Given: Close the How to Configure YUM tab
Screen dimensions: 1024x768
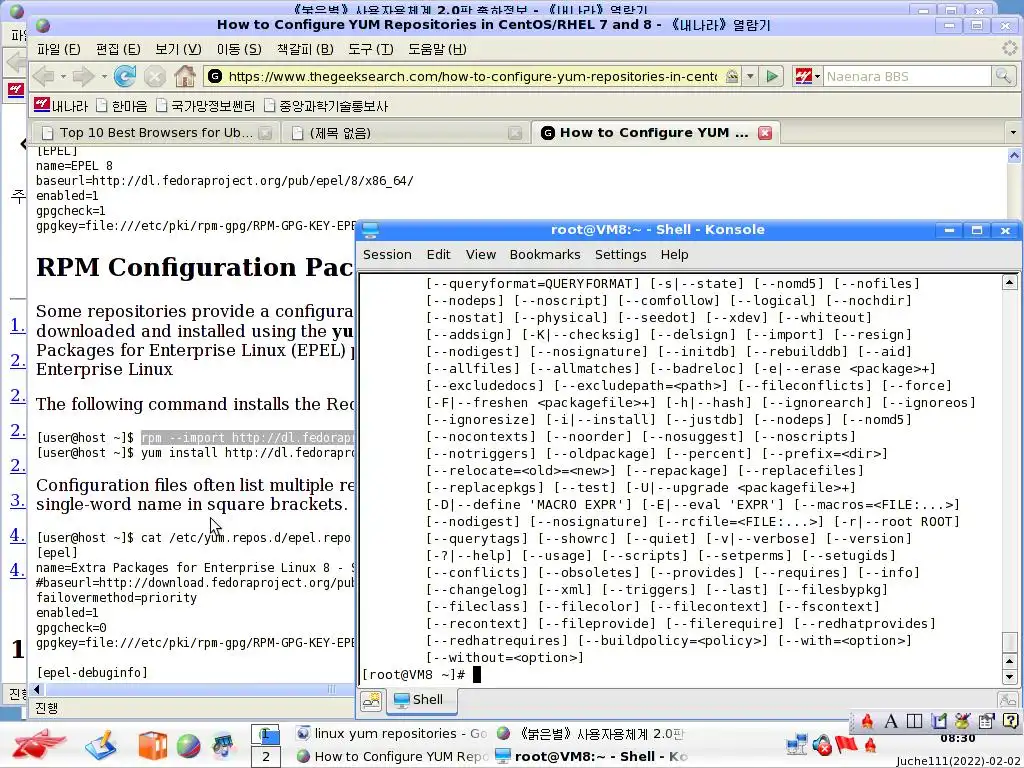Looking at the screenshot, I should (765, 133).
